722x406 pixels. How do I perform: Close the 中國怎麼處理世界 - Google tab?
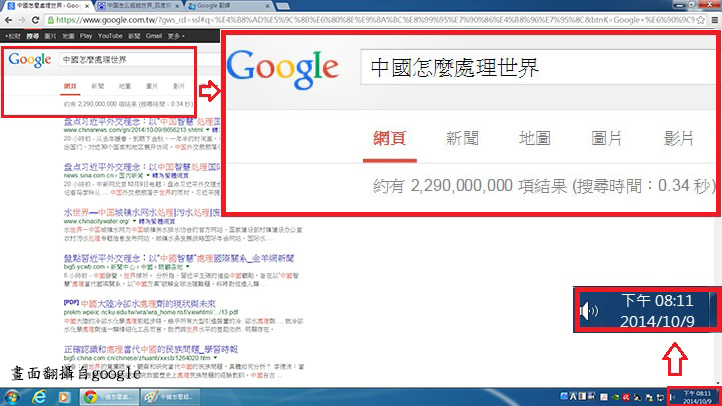87,6
